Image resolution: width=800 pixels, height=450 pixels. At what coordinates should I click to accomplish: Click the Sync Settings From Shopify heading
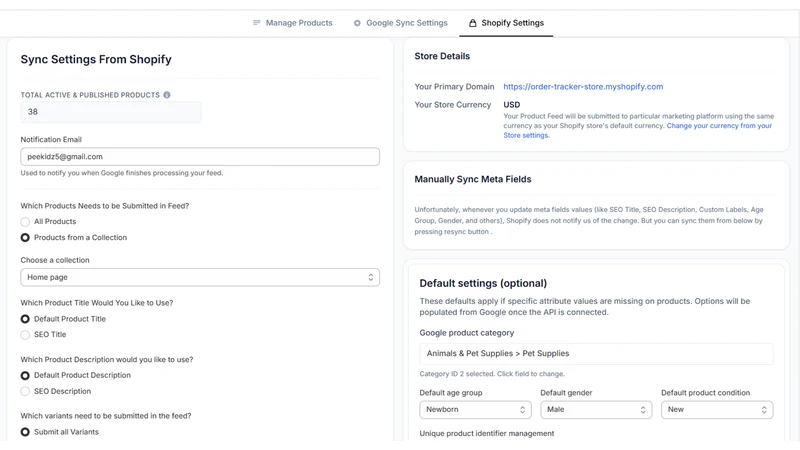pos(96,59)
